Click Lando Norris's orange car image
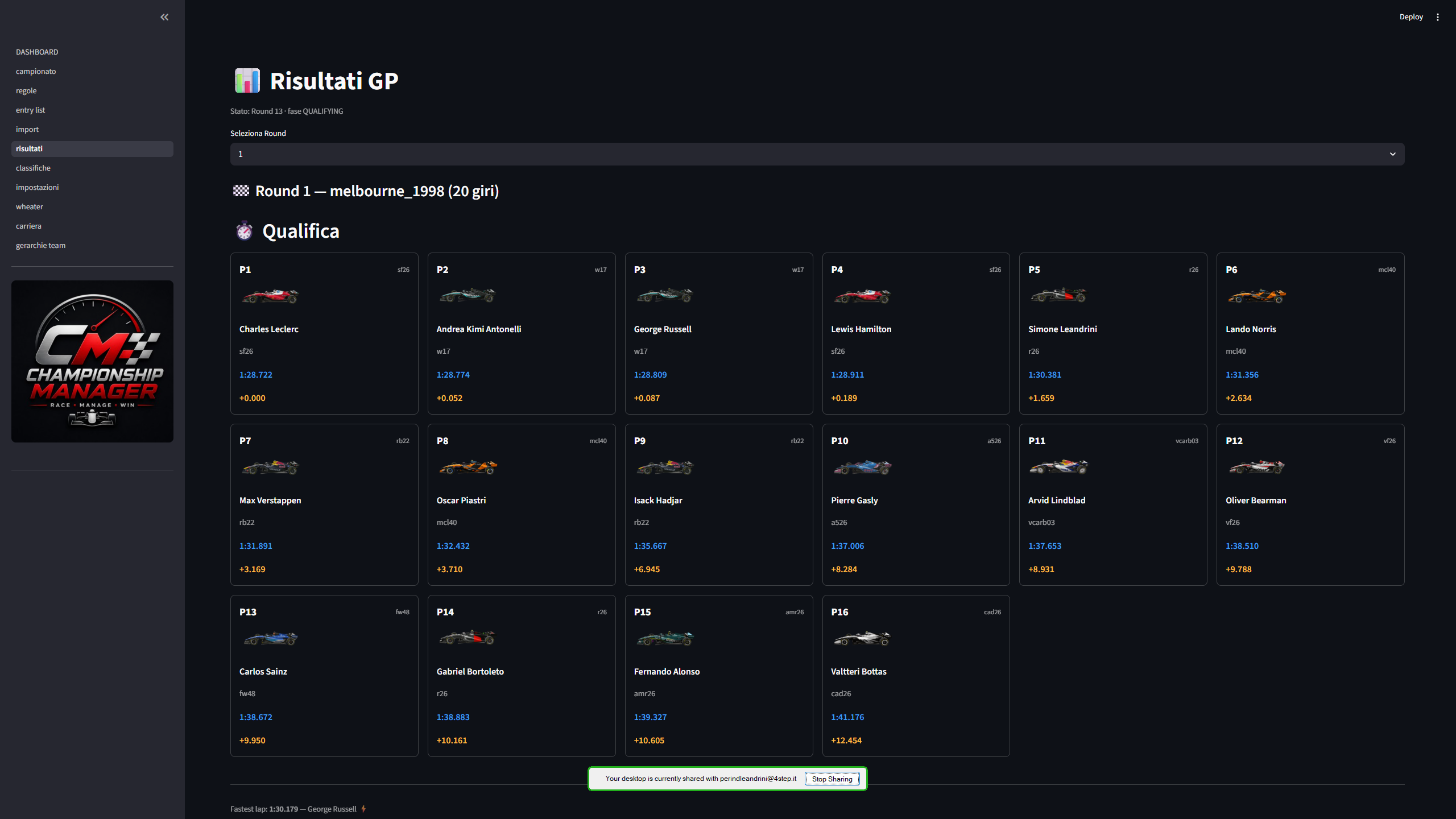The image size is (1456, 819). tap(1256, 296)
